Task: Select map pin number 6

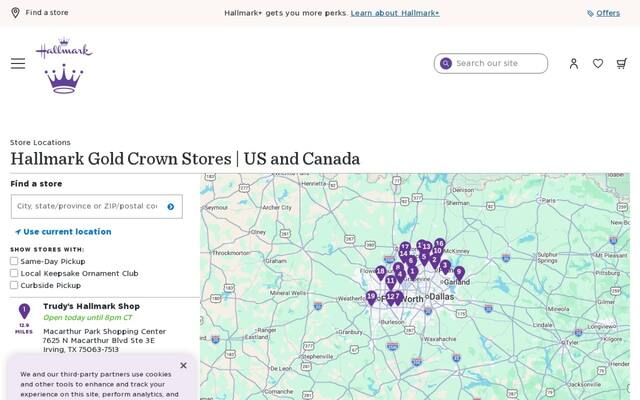Action: click(411, 262)
